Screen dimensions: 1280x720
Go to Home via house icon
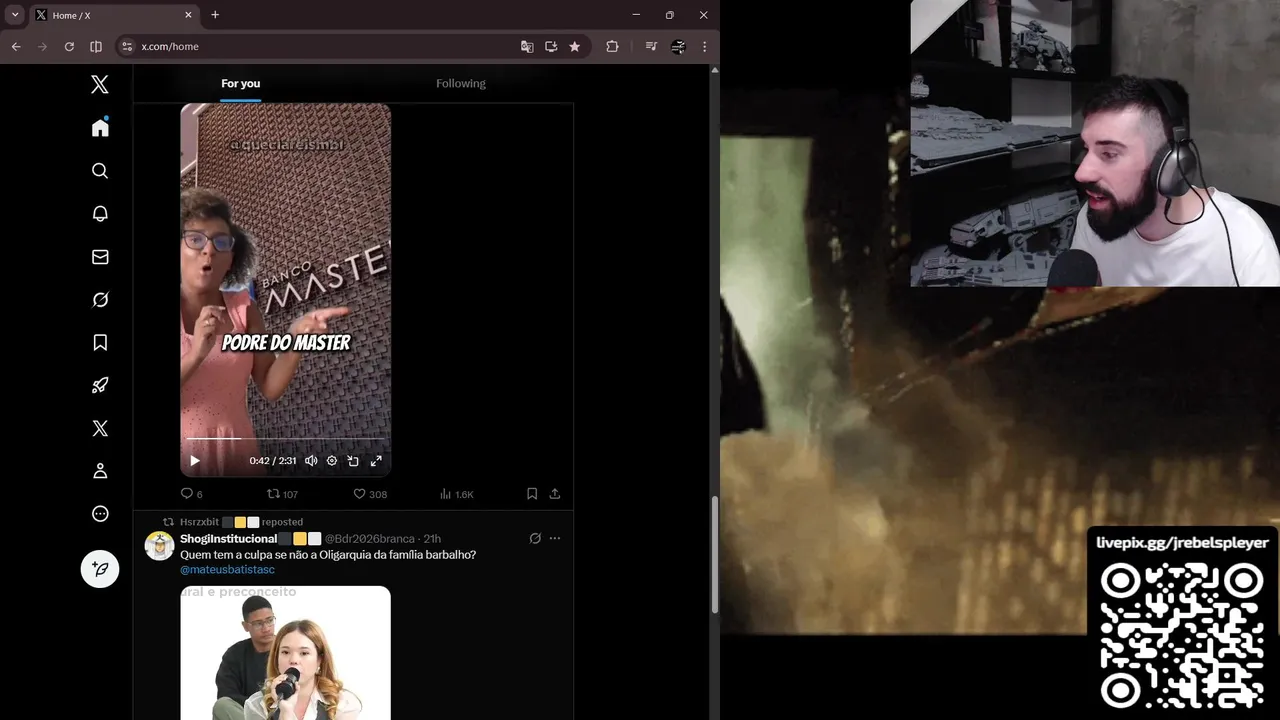click(x=100, y=128)
